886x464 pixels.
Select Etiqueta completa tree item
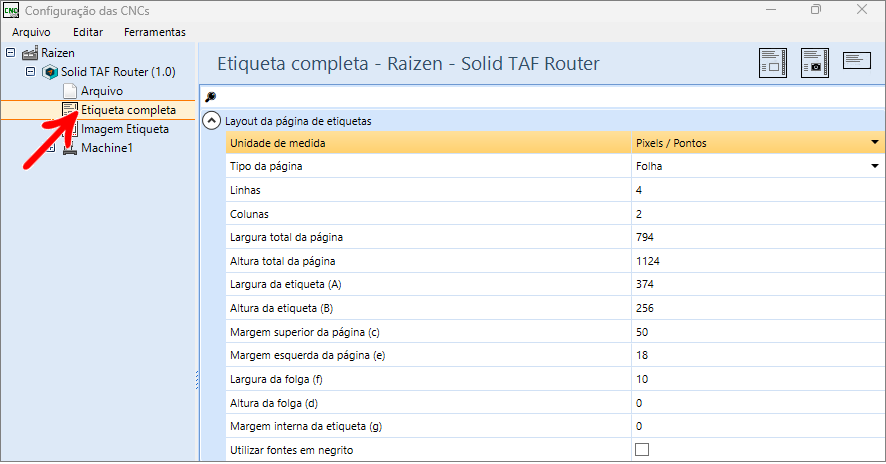128,110
